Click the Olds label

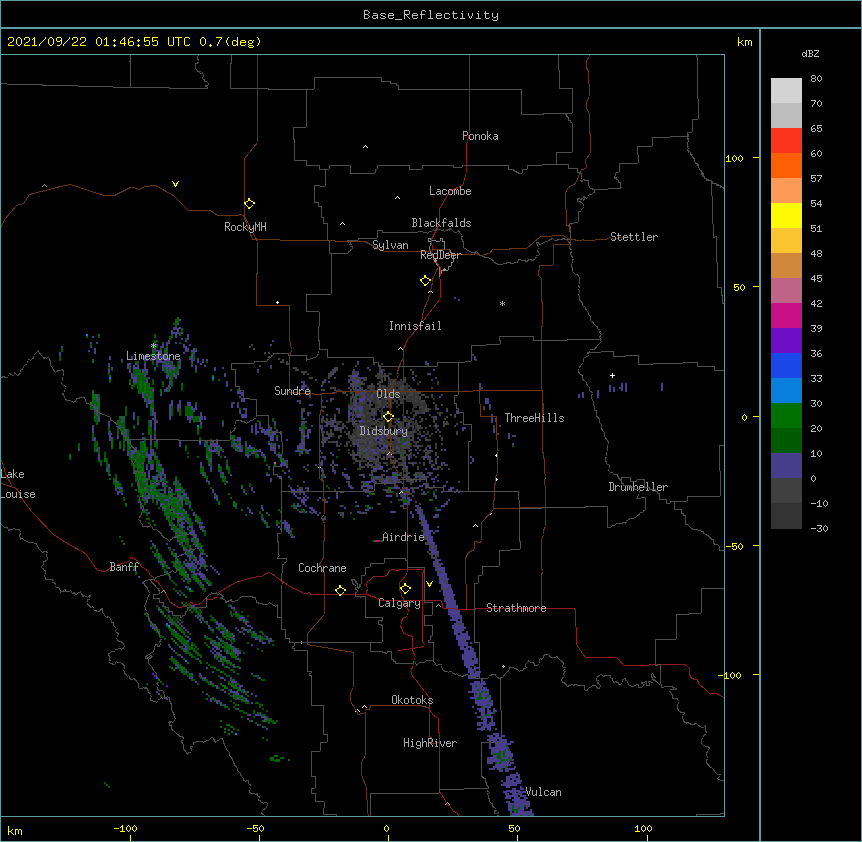click(x=388, y=394)
